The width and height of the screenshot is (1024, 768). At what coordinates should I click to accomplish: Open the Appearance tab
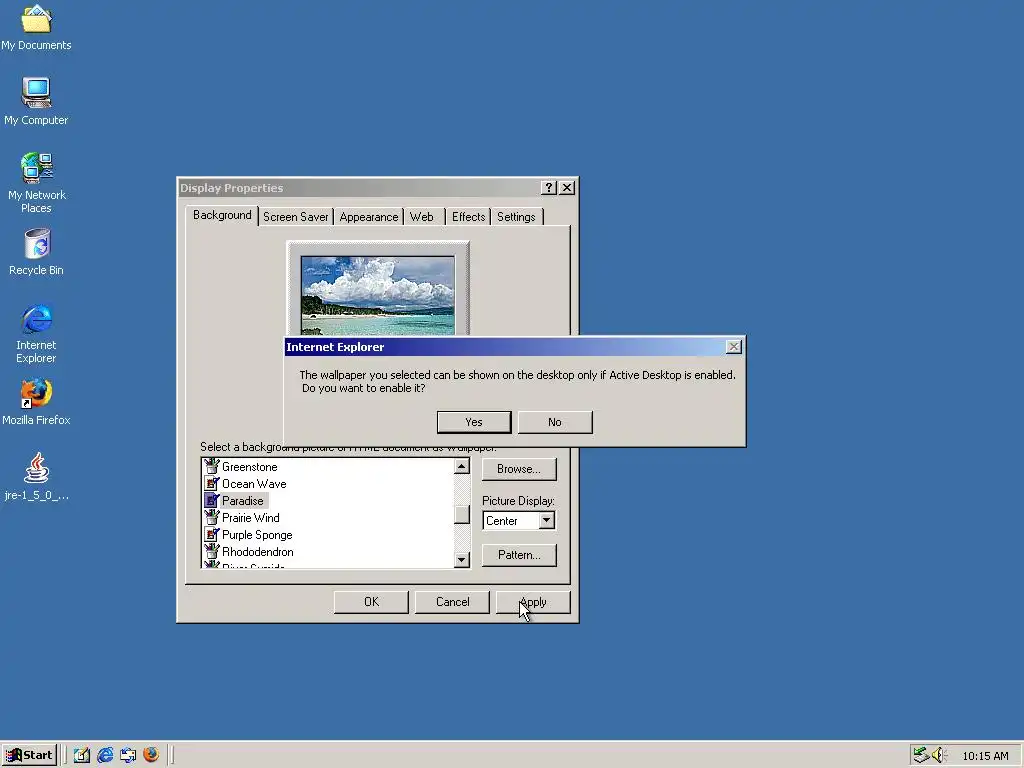pos(369,217)
